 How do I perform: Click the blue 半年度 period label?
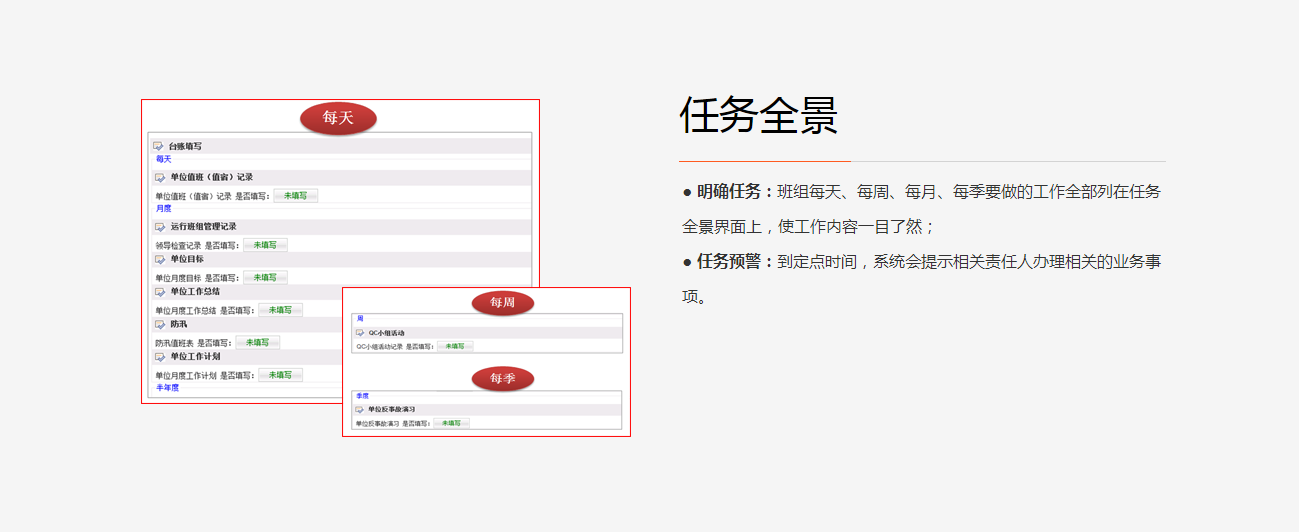pyautogui.click(x=167, y=388)
